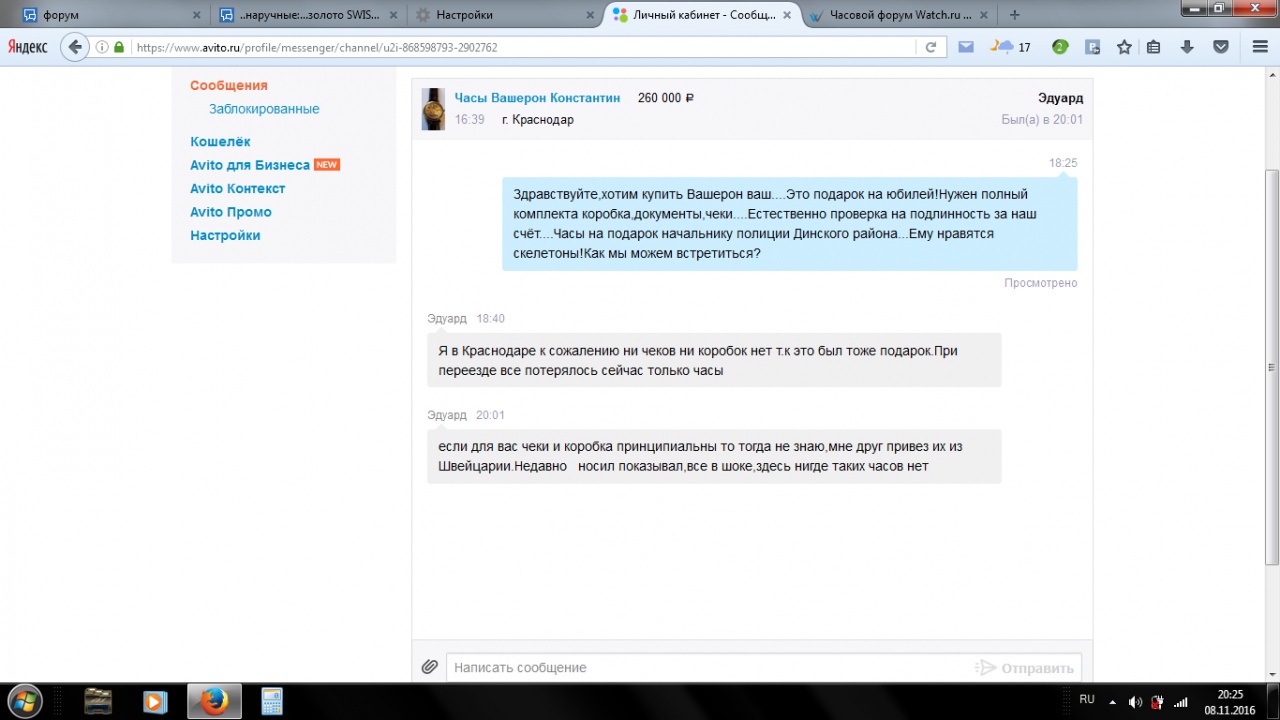Open the media player taskbar icon
Viewport: 1280px width, 720px height.
155,702
